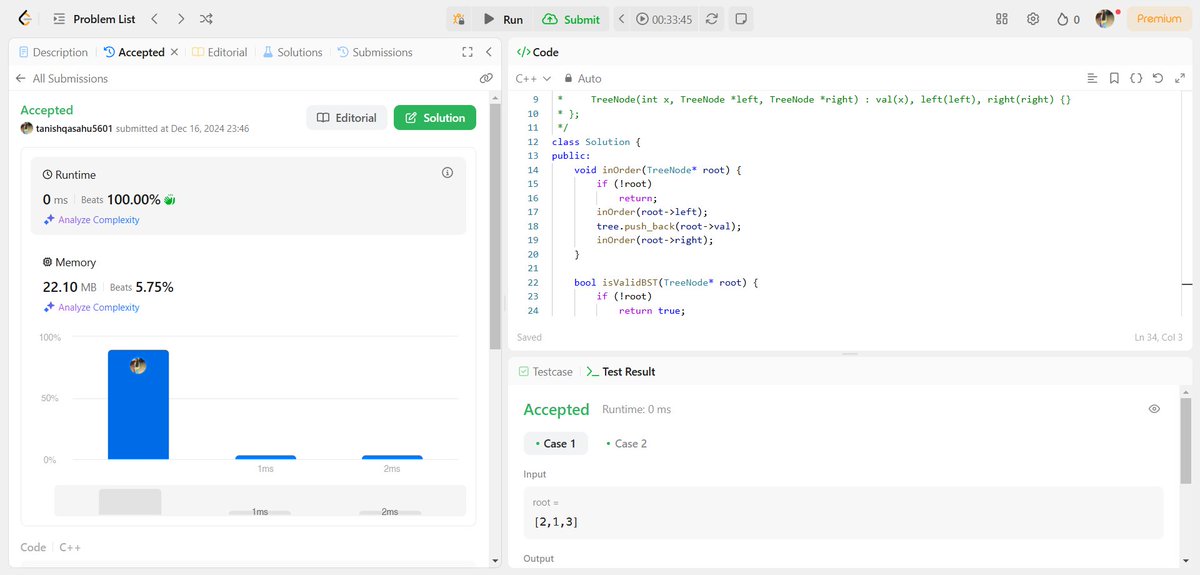The width and height of the screenshot is (1200, 575).
Task: Select Case 1 result
Action: click(555, 444)
